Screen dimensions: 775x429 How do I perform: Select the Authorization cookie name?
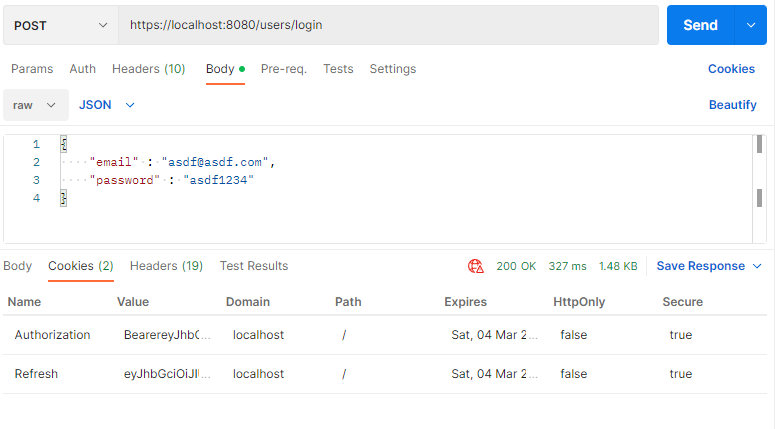pos(52,335)
